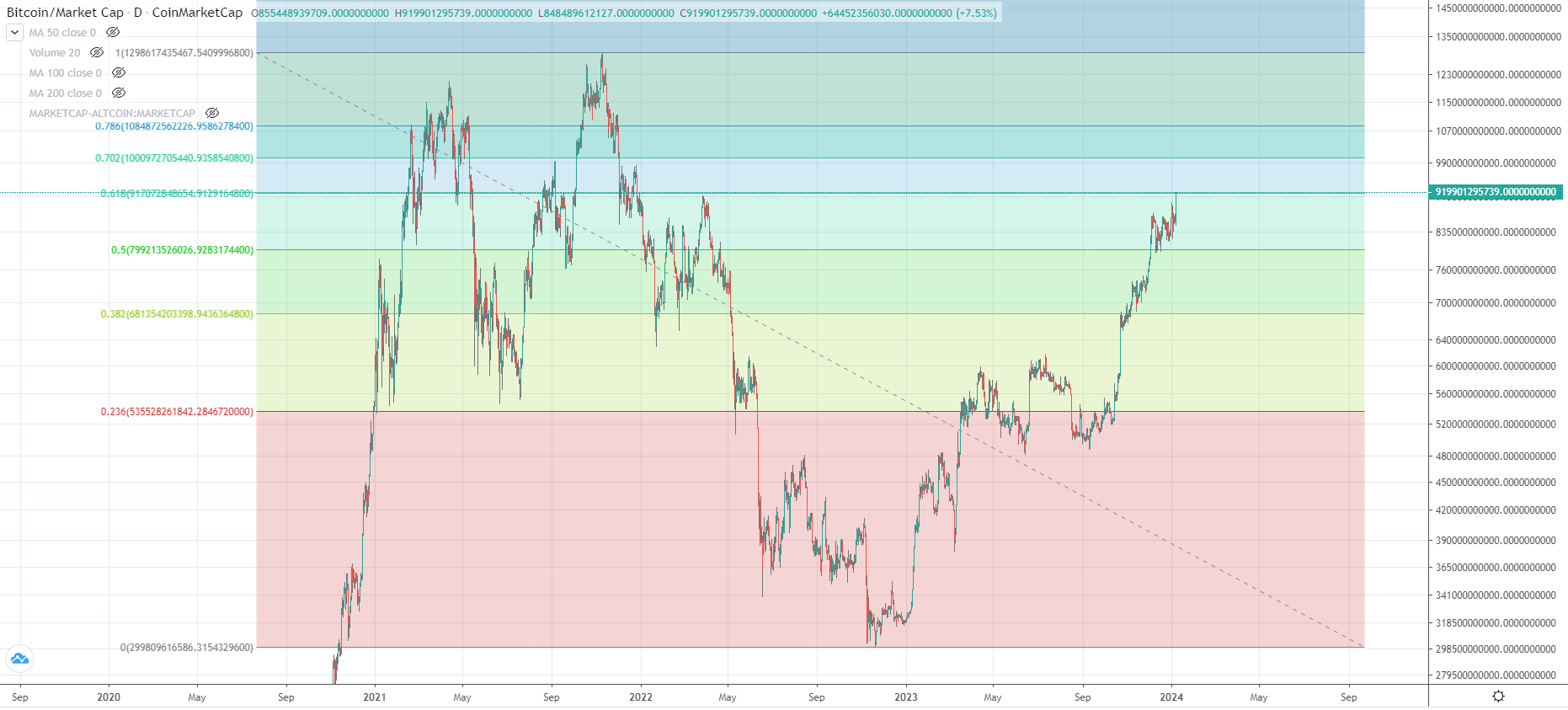Click the high value H919901295739
Image resolution: width=1568 pixels, height=710 pixels.
pyautogui.click(x=463, y=13)
